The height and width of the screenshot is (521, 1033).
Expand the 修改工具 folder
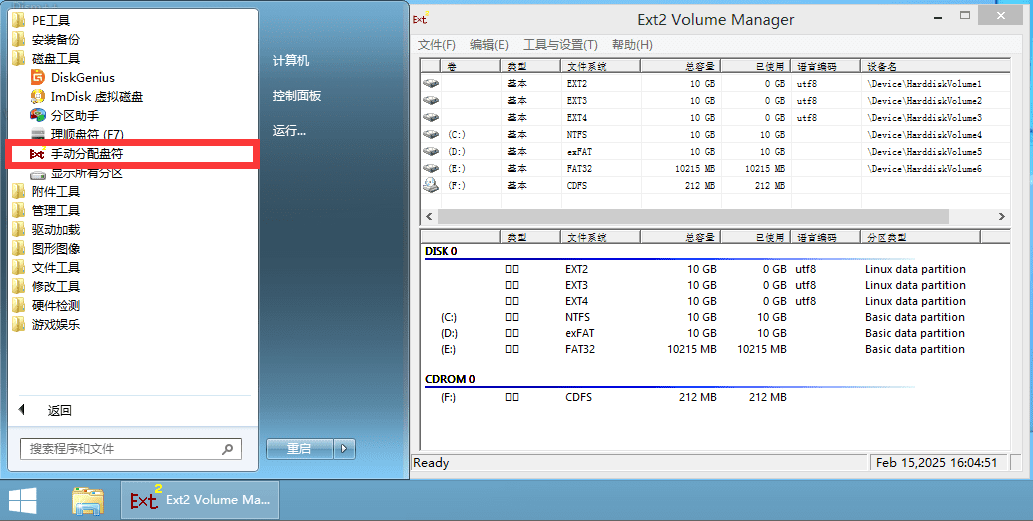(x=45, y=287)
